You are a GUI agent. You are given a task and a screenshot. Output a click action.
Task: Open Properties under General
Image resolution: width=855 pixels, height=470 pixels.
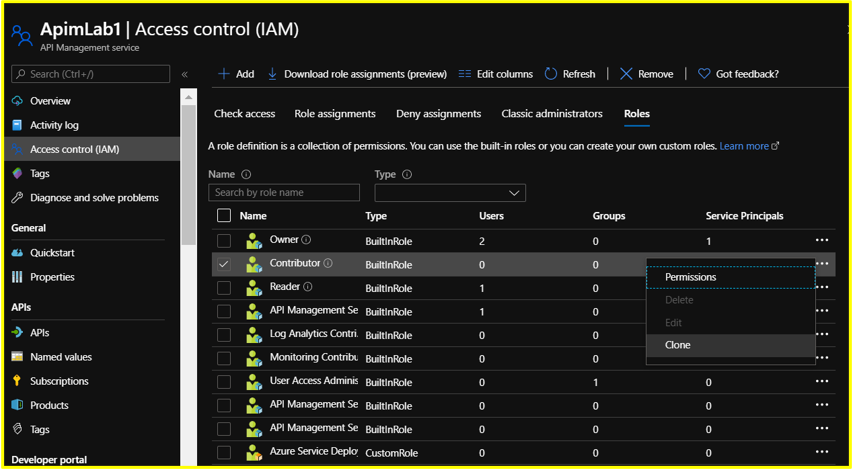coord(52,277)
